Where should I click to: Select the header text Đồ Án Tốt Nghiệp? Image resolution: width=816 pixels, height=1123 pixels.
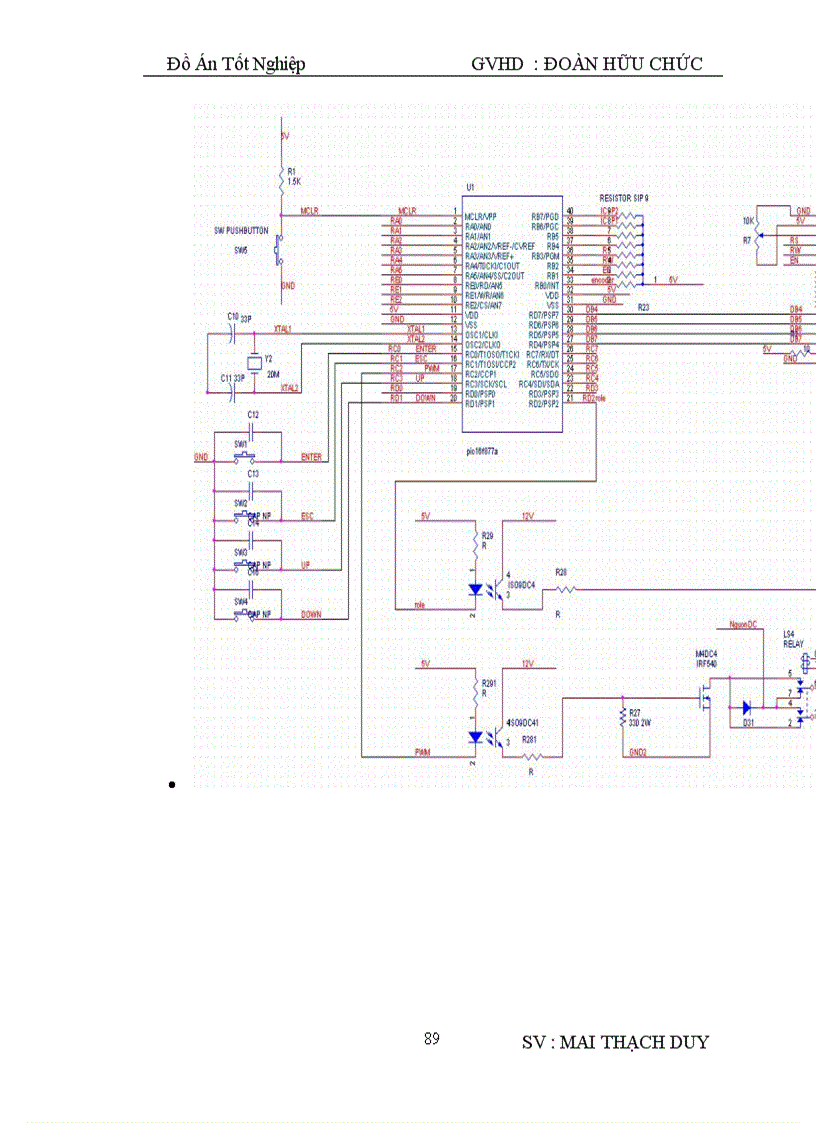(x=236, y=65)
